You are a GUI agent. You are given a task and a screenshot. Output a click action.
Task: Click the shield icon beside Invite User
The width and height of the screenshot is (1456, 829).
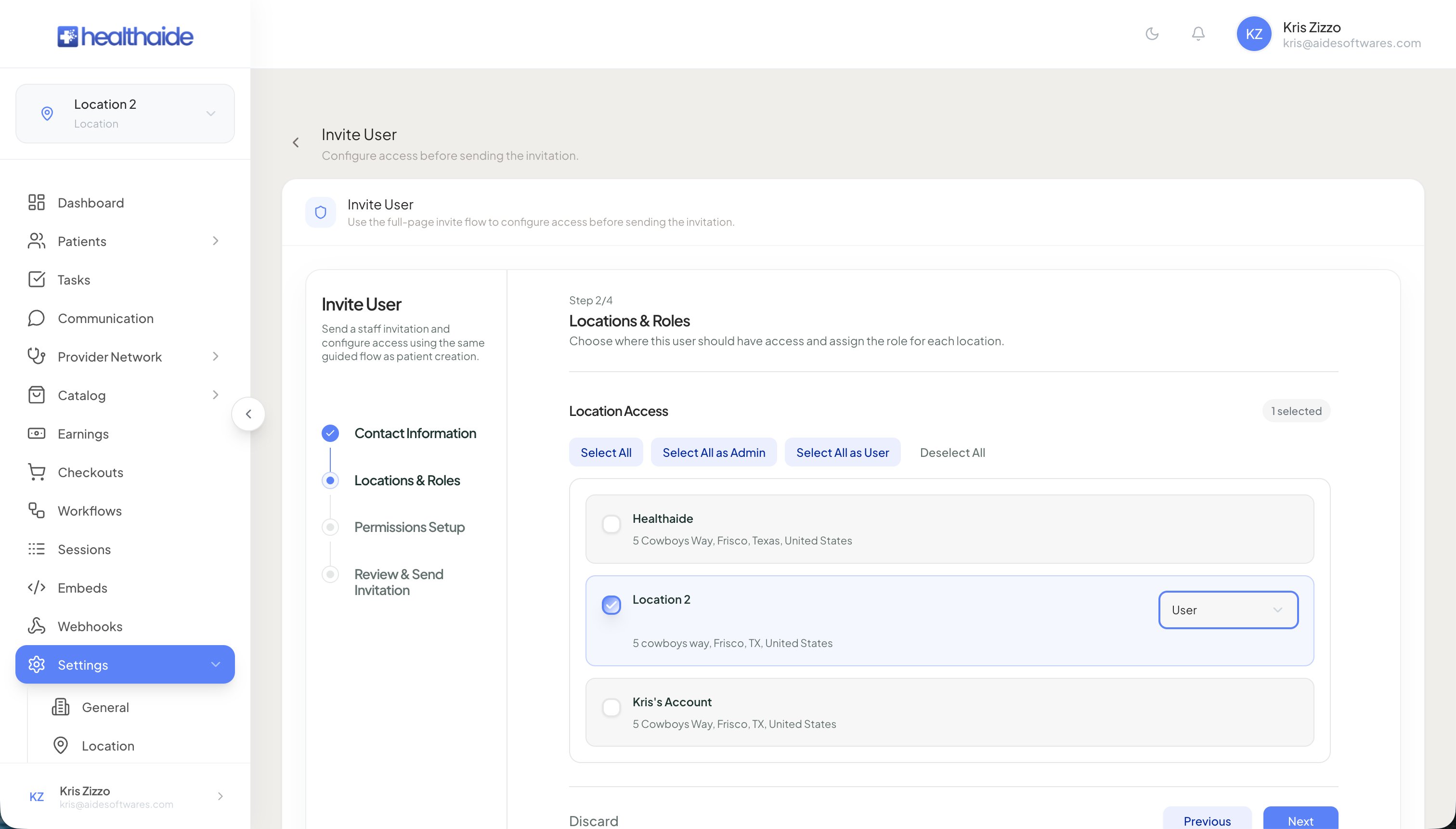[321, 212]
